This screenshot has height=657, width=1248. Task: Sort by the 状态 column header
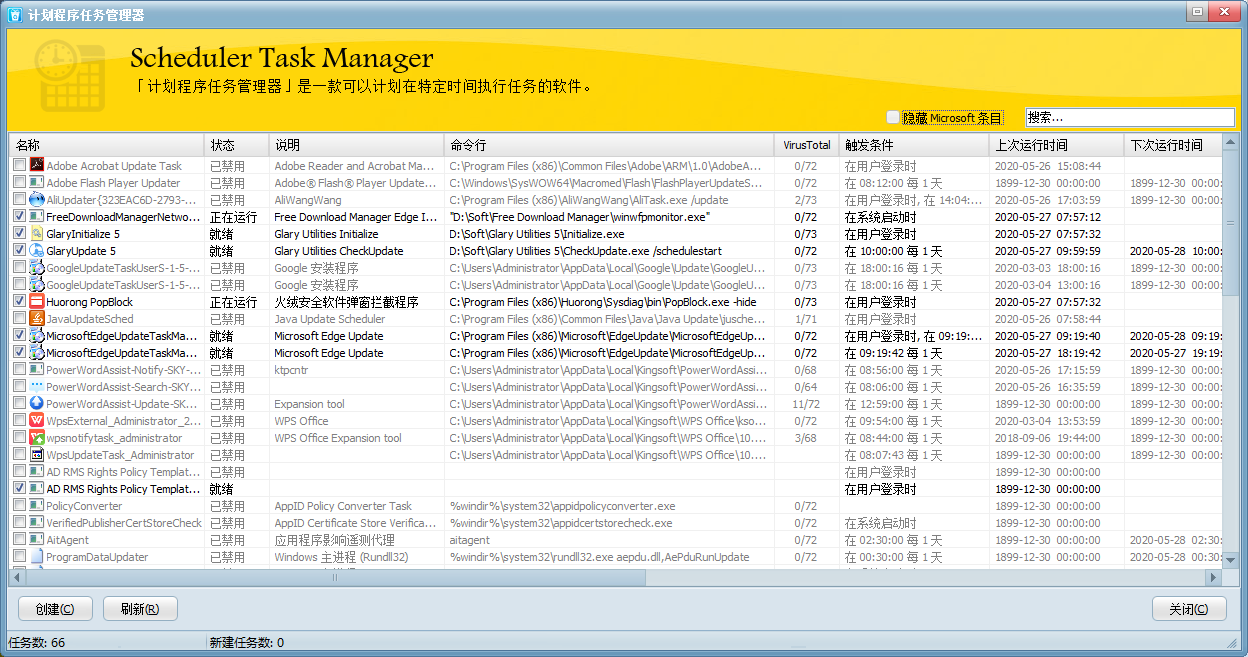(236, 145)
